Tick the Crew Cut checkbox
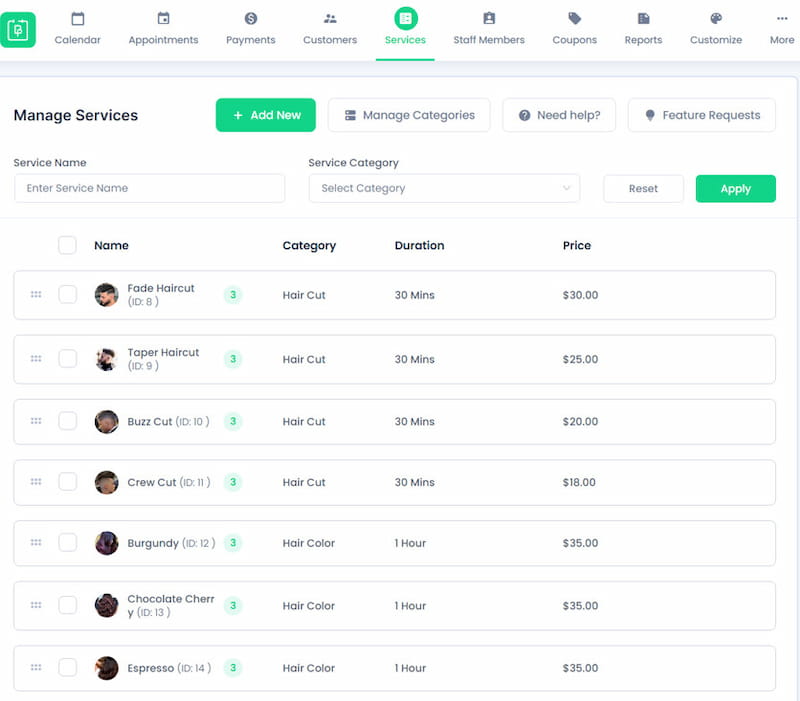The height and width of the screenshot is (701, 800). 67,482
